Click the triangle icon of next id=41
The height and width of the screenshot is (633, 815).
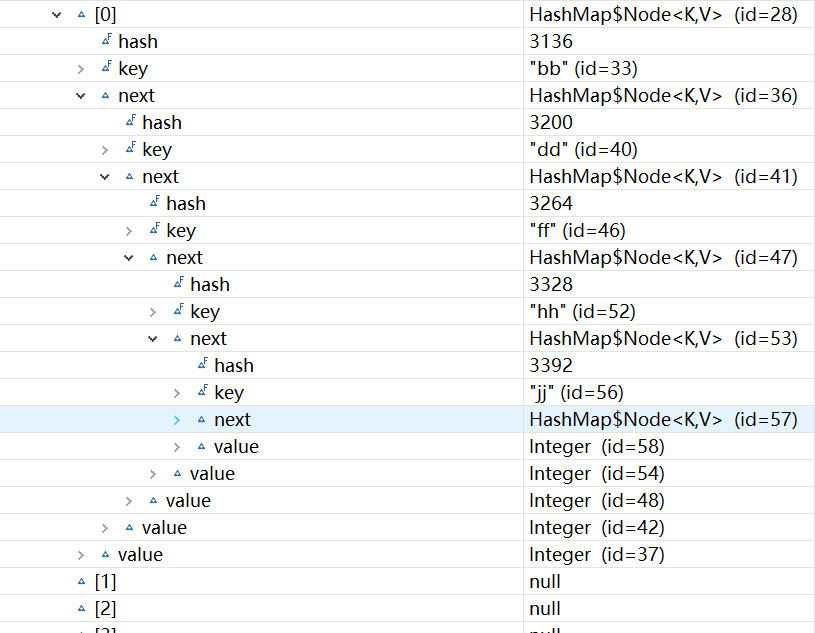(130, 177)
